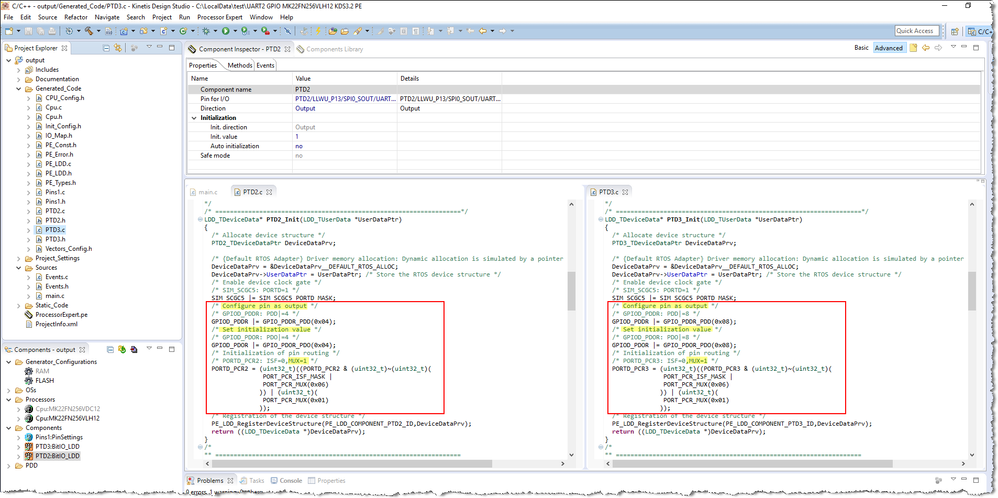998x498 pixels.
Task: Start debugging with the green bug icon
Action: point(208,31)
